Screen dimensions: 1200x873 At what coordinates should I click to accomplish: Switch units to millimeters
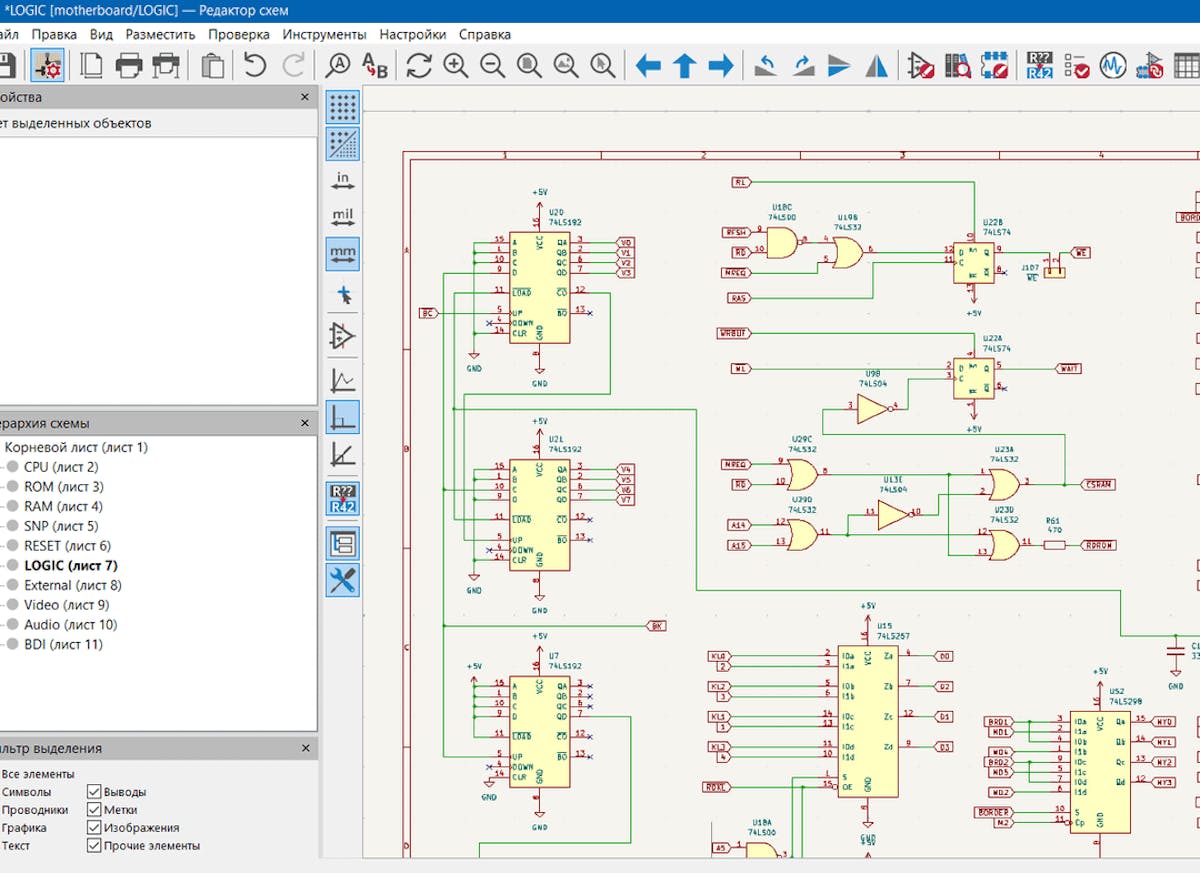(343, 254)
